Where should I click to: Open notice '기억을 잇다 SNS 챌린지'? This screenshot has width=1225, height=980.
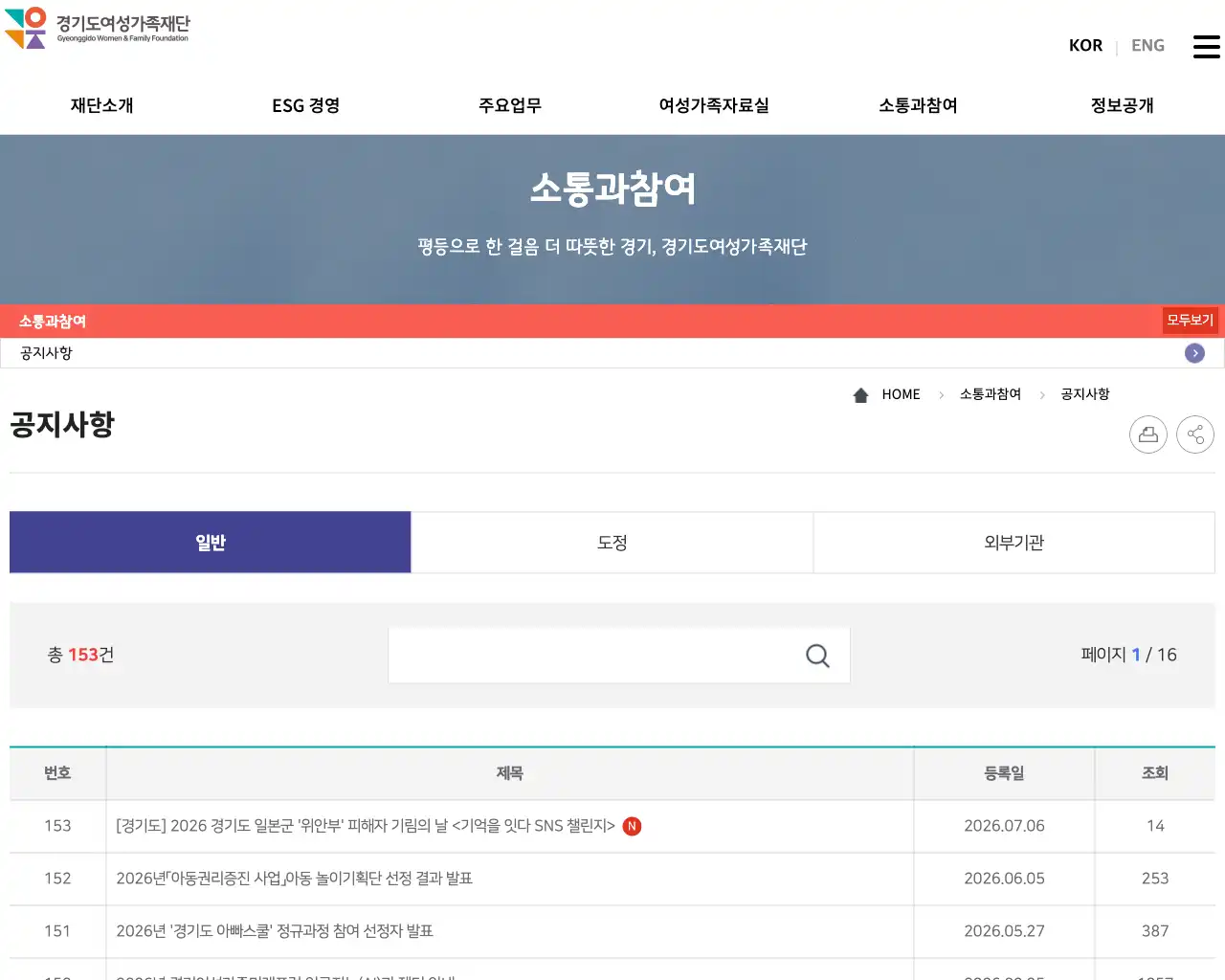point(366,826)
